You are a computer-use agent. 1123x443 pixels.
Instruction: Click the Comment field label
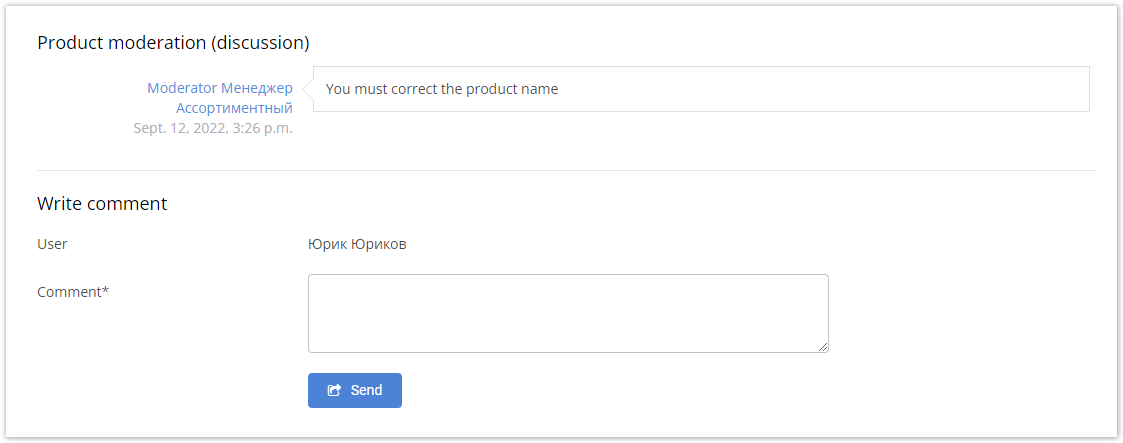(x=69, y=292)
